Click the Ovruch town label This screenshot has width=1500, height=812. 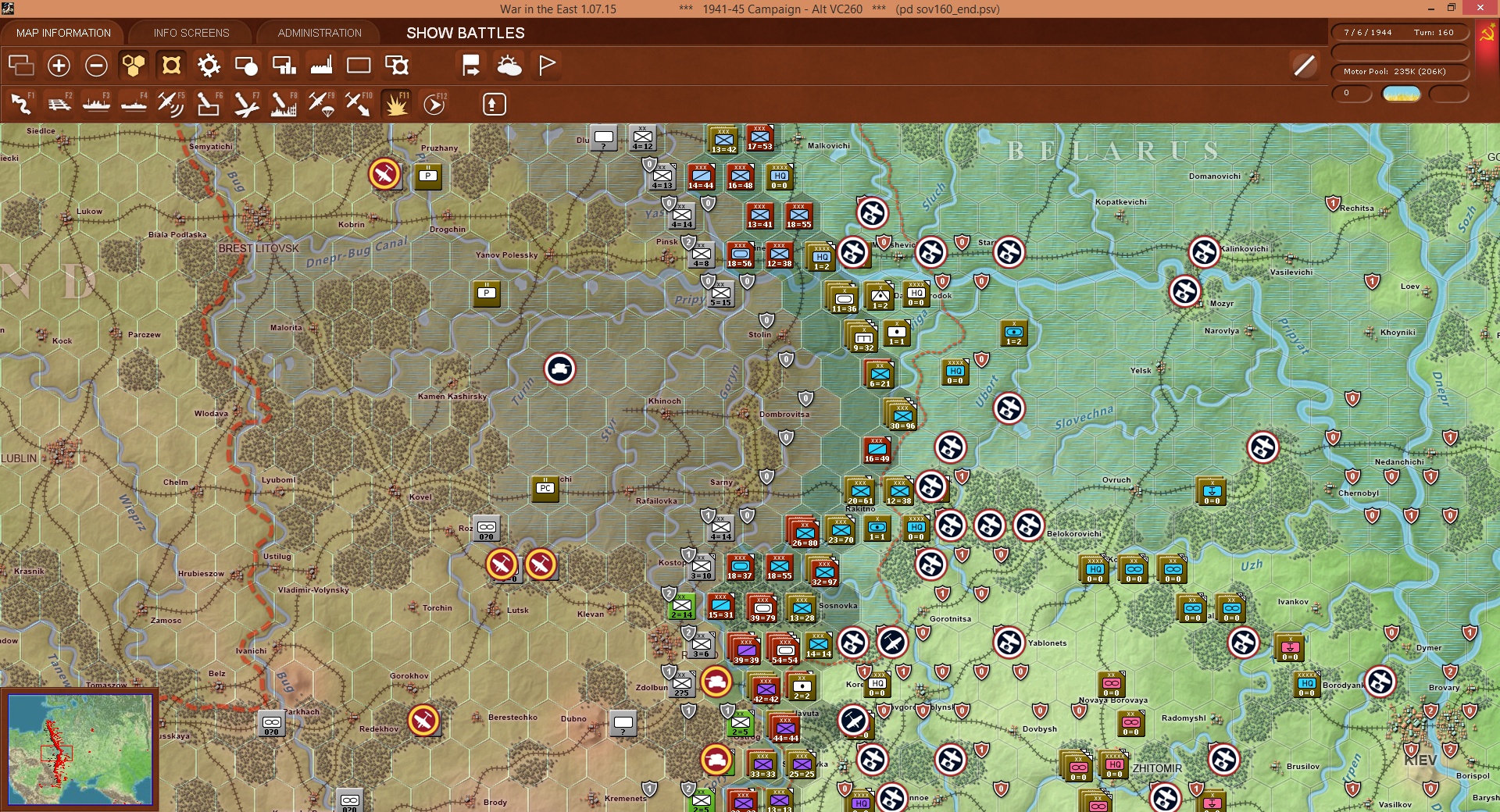click(x=1116, y=480)
